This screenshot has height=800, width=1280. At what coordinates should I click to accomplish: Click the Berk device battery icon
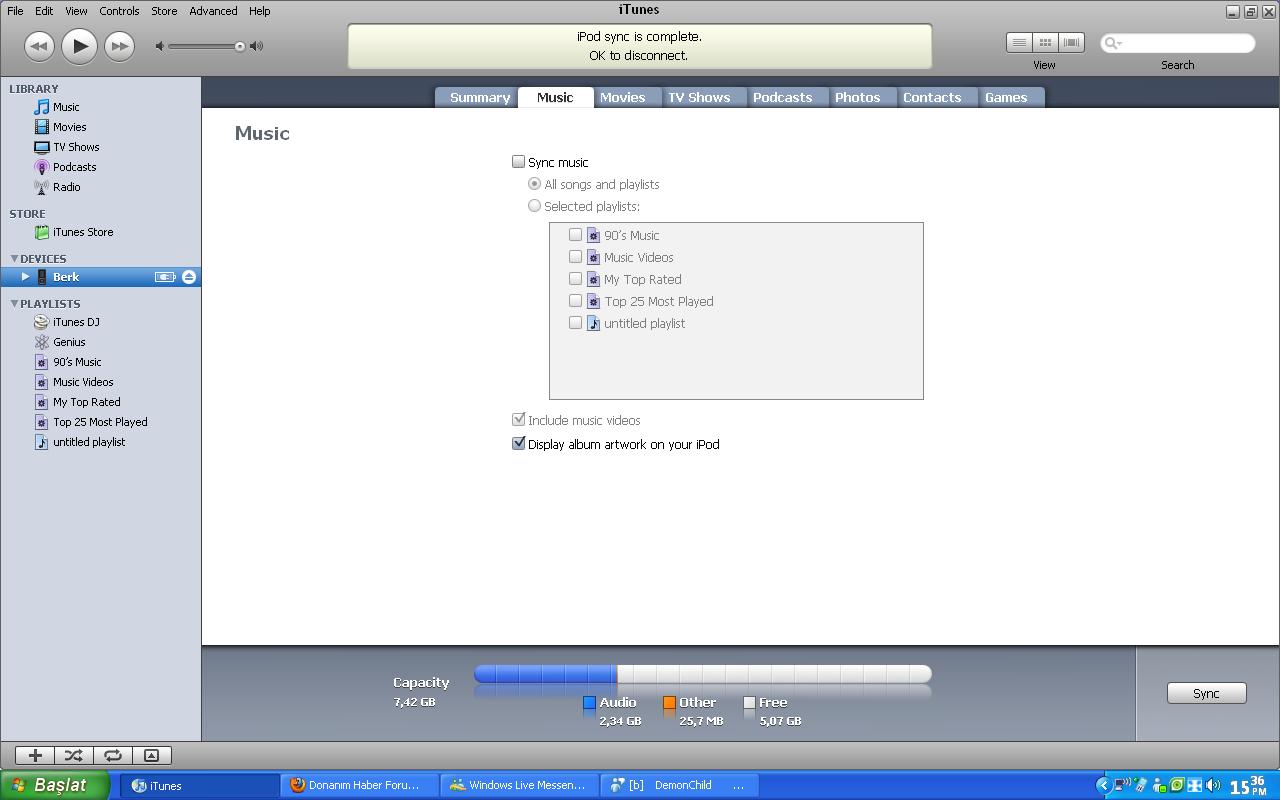coord(165,277)
